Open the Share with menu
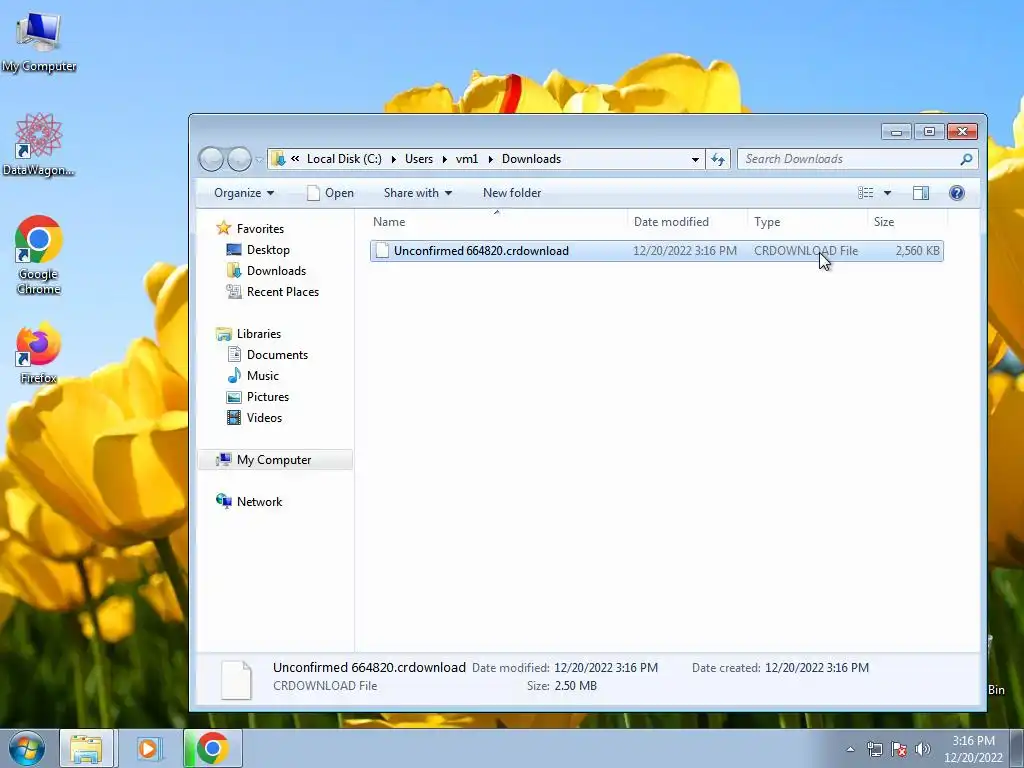The height and width of the screenshot is (768, 1024). pos(418,193)
